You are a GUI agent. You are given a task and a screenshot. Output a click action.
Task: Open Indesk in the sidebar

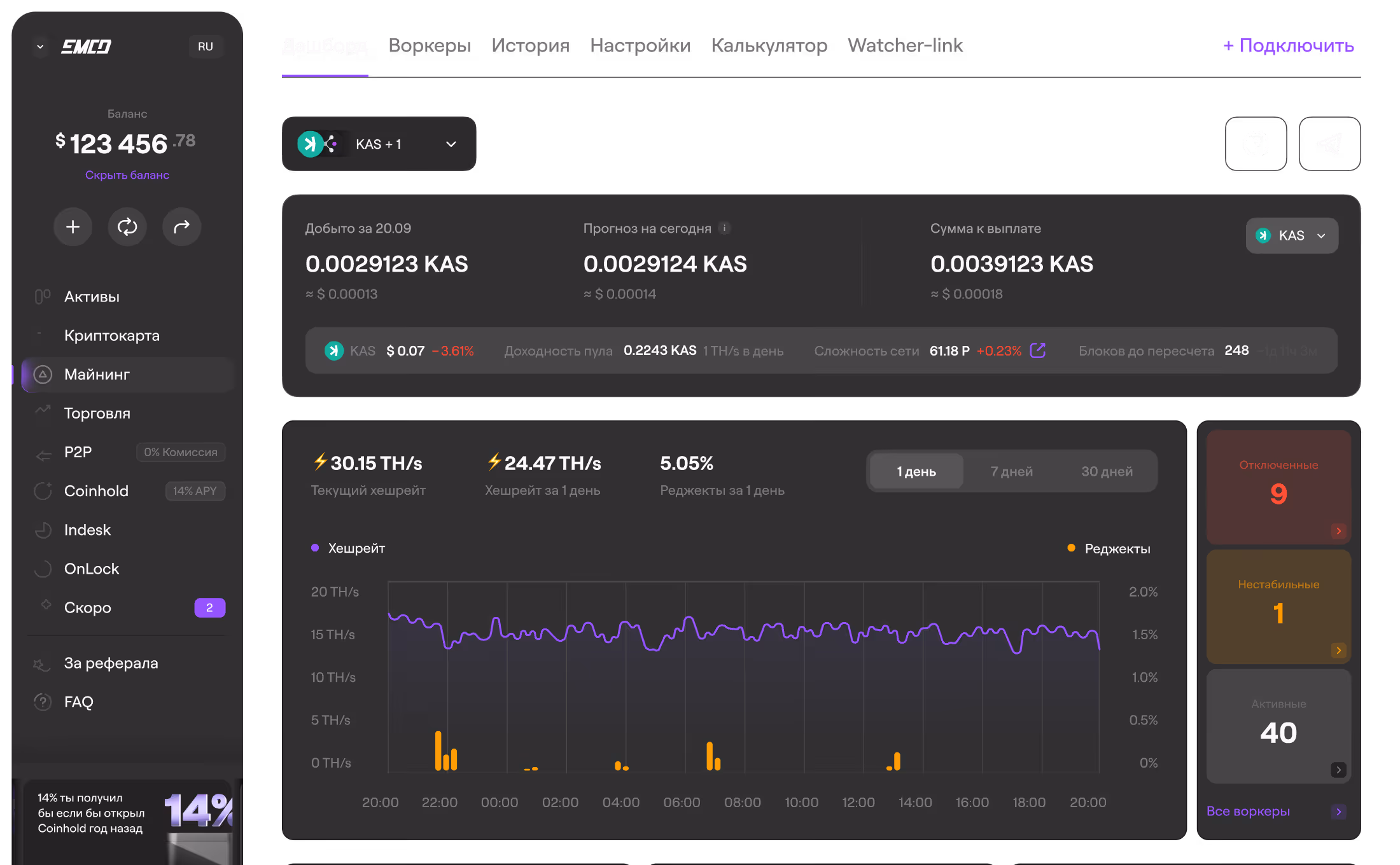tap(127, 530)
